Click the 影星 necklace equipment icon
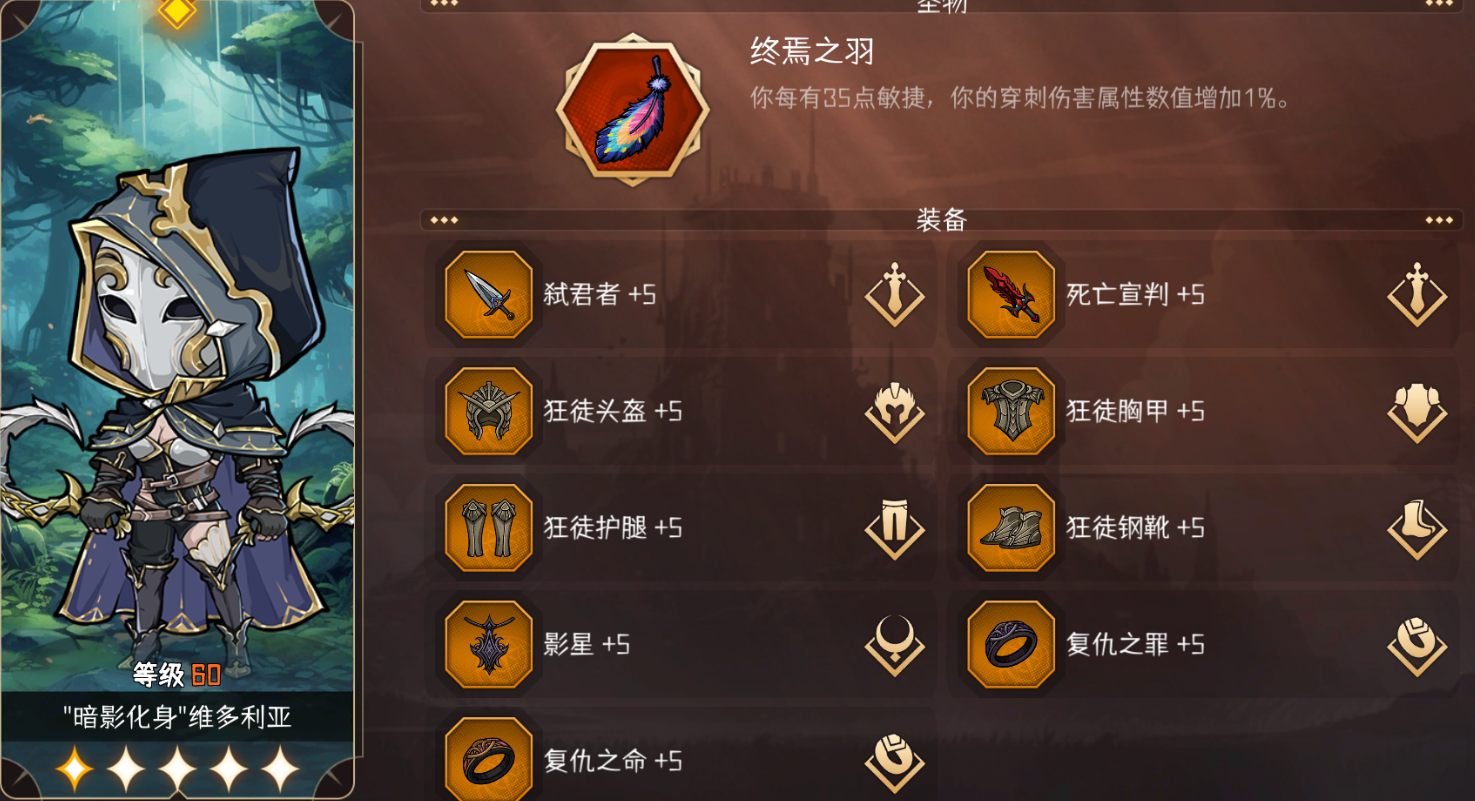The image size is (1475, 801). [x=488, y=645]
